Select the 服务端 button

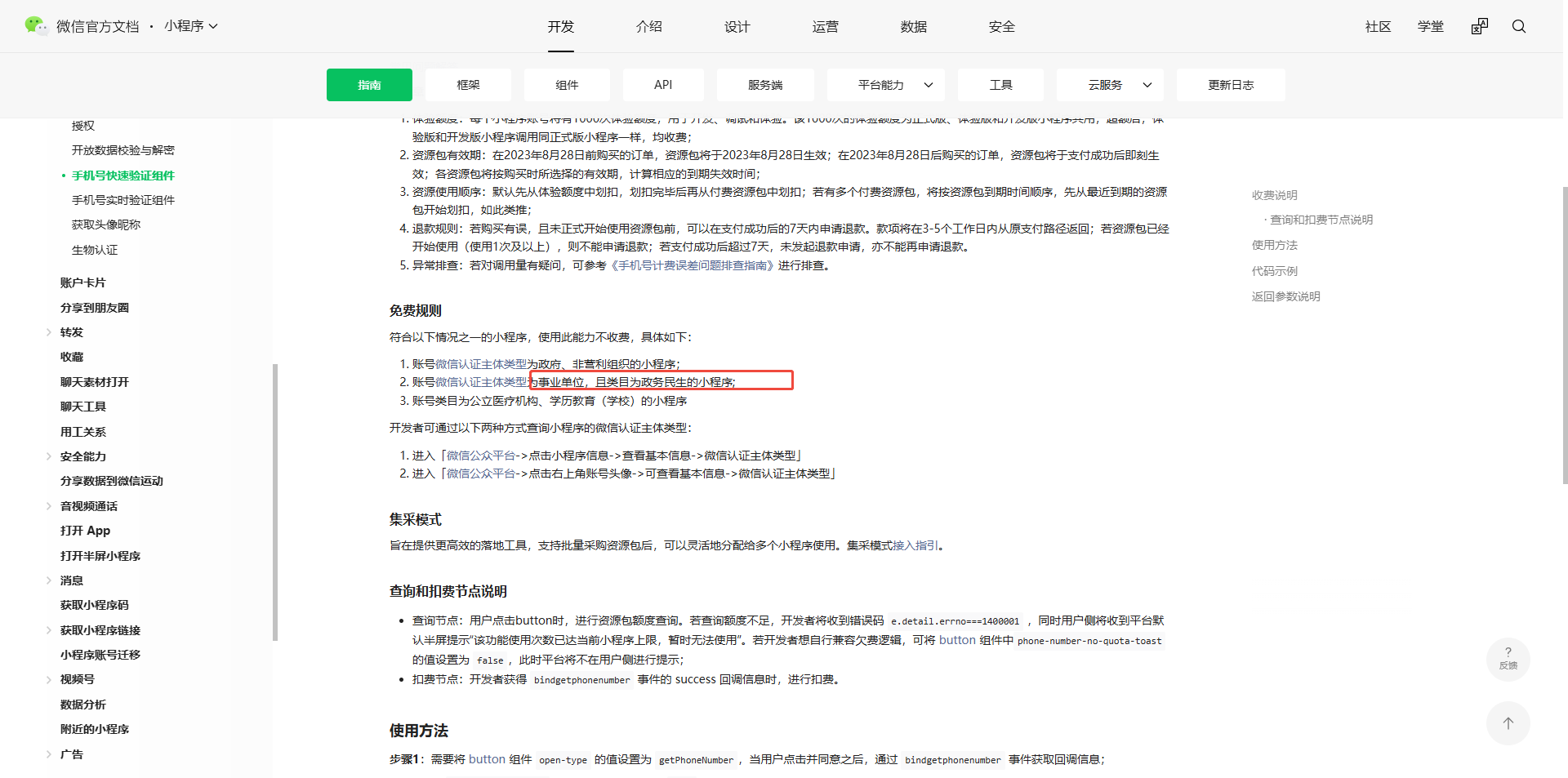[765, 85]
